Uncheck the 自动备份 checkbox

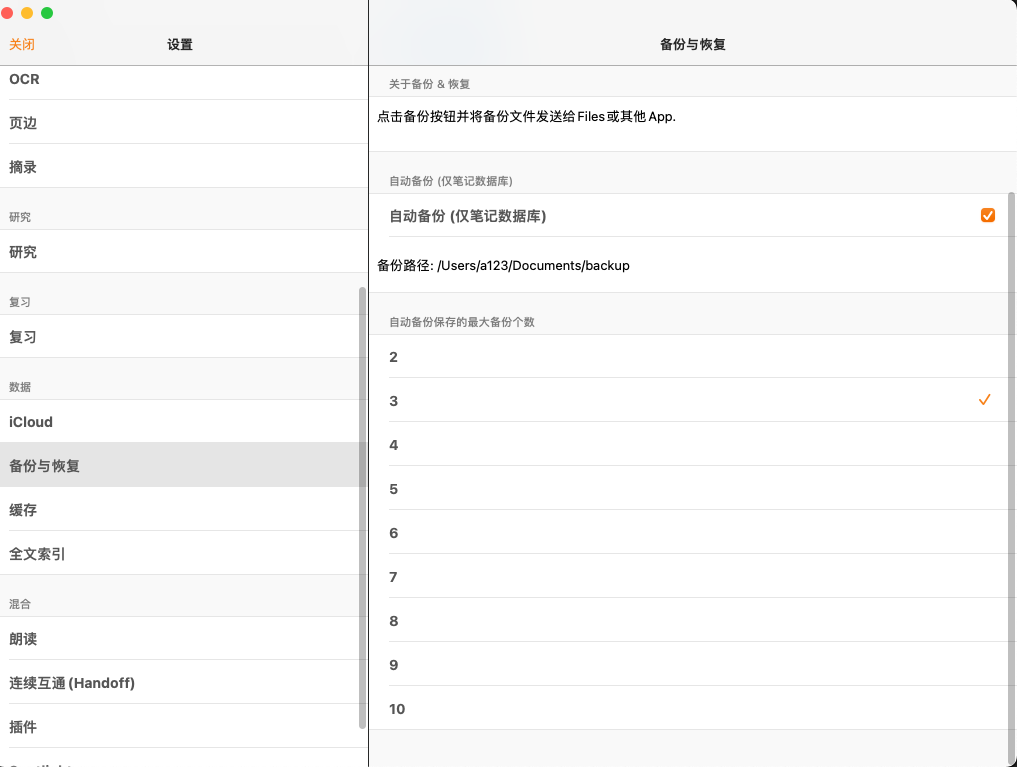[x=988, y=215]
